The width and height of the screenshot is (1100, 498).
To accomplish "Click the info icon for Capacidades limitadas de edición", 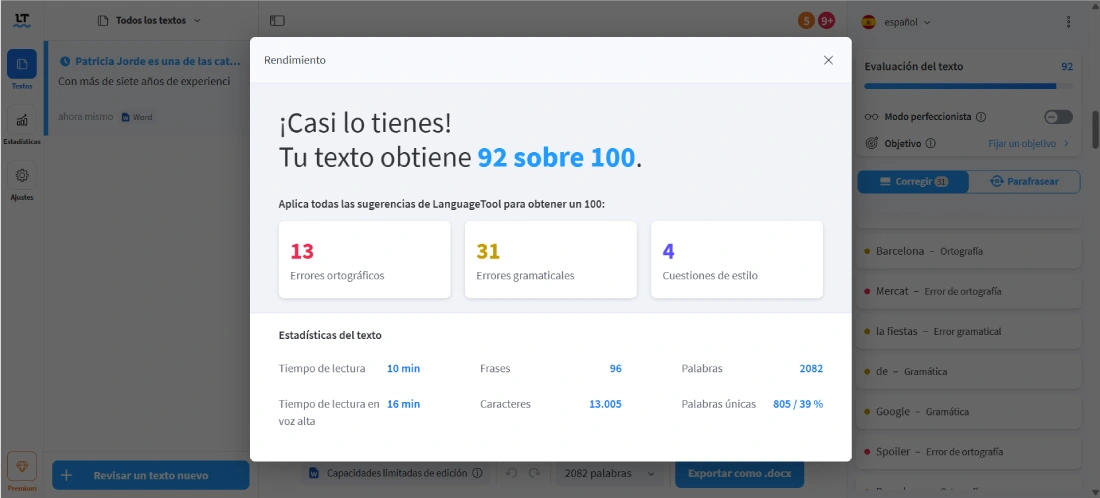I will (x=477, y=473).
